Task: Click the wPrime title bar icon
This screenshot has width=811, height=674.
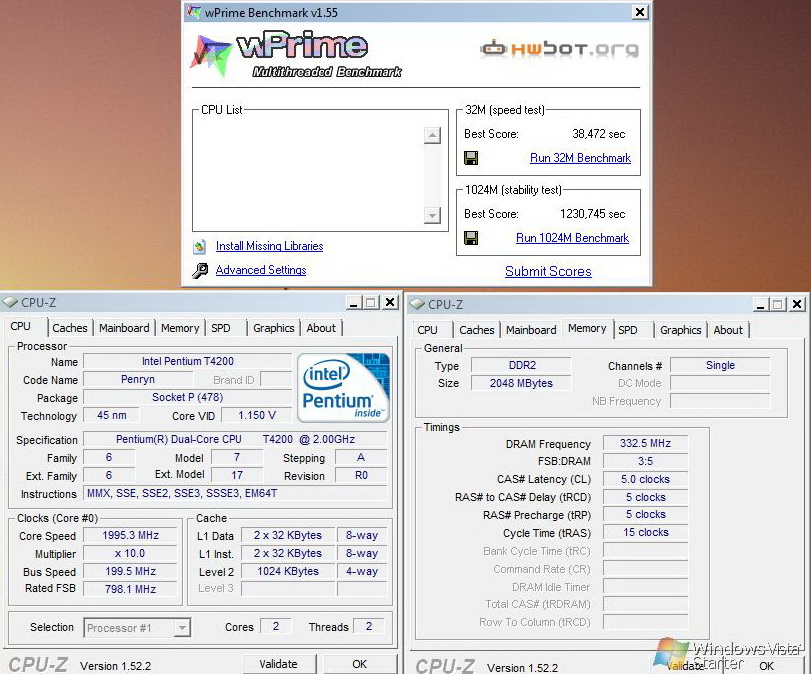Action: click(194, 12)
